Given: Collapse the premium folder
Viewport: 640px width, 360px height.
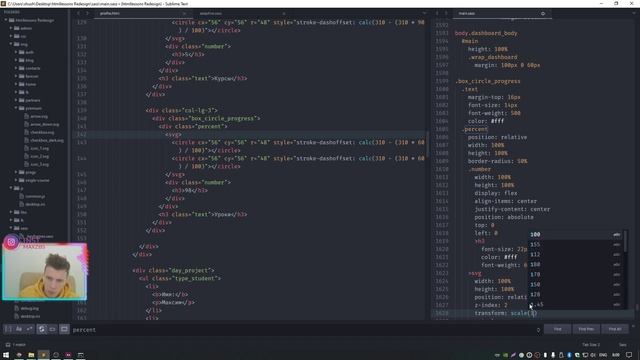Looking at the screenshot, I should pos(16,108).
